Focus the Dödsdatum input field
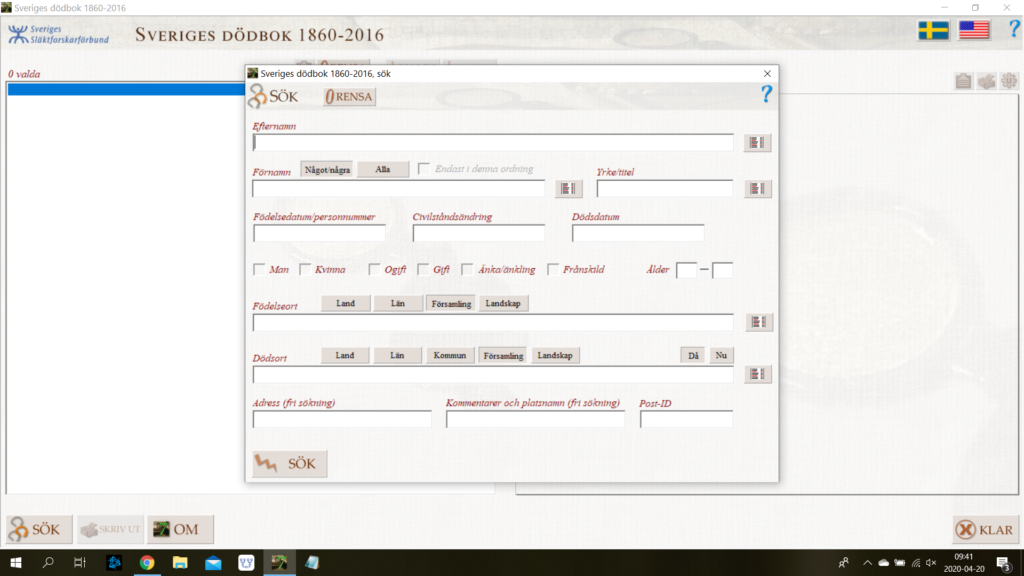1024x576 pixels. click(638, 233)
